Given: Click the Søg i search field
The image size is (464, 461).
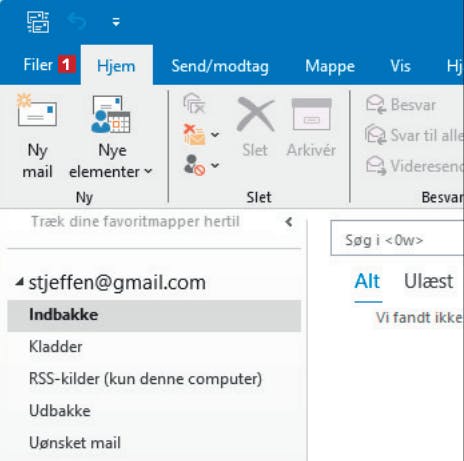Looking at the screenshot, I should [x=397, y=238].
